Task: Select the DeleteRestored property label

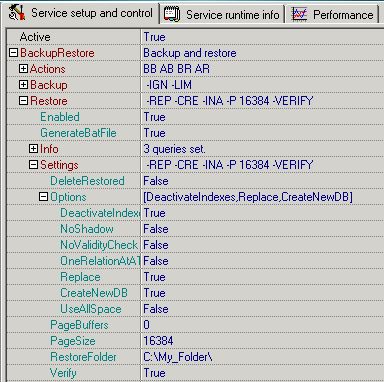Action: click(x=87, y=181)
